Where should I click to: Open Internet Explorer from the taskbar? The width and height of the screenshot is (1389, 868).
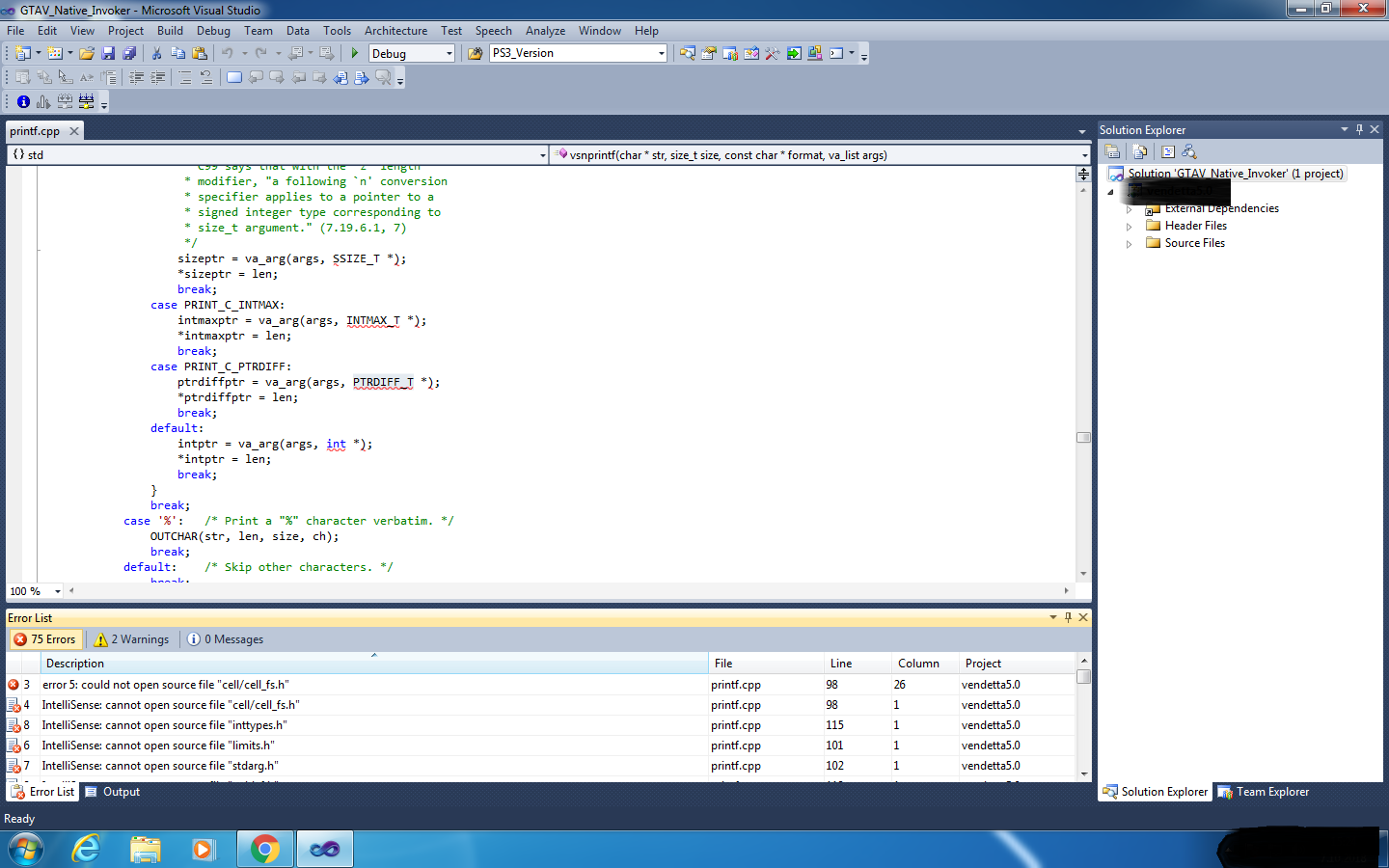click(x=87, y=849)
